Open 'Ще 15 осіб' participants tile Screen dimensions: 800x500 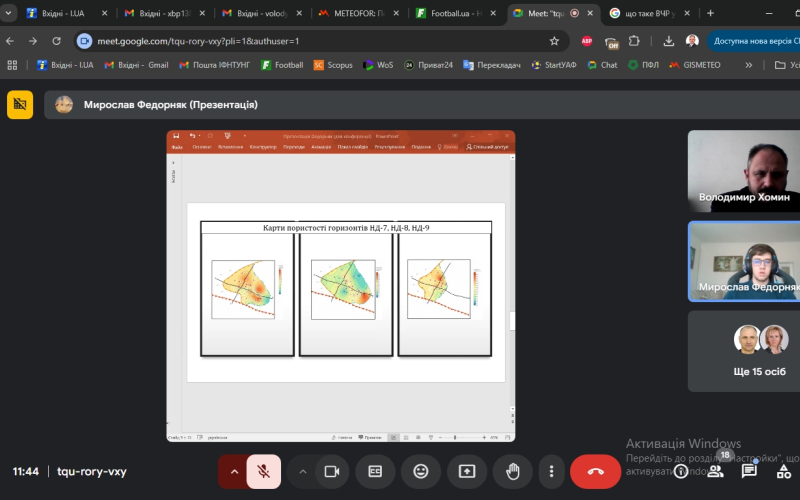click(744, 351)
